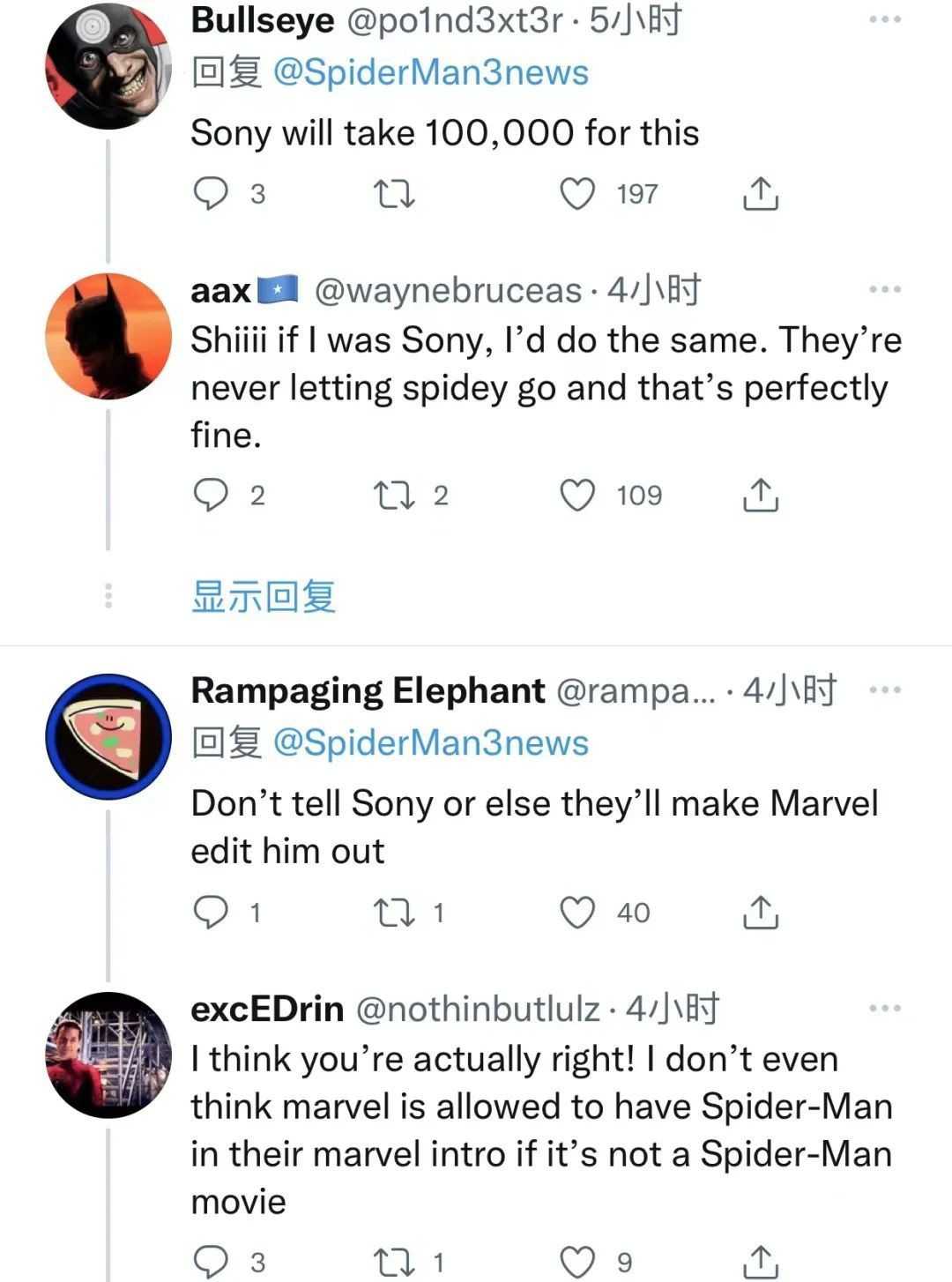Image resolution: width=952 pixels, height=1282 pixels.
Task: Reply to excEDrin's tweet
Action: [x=211, y=1262]
